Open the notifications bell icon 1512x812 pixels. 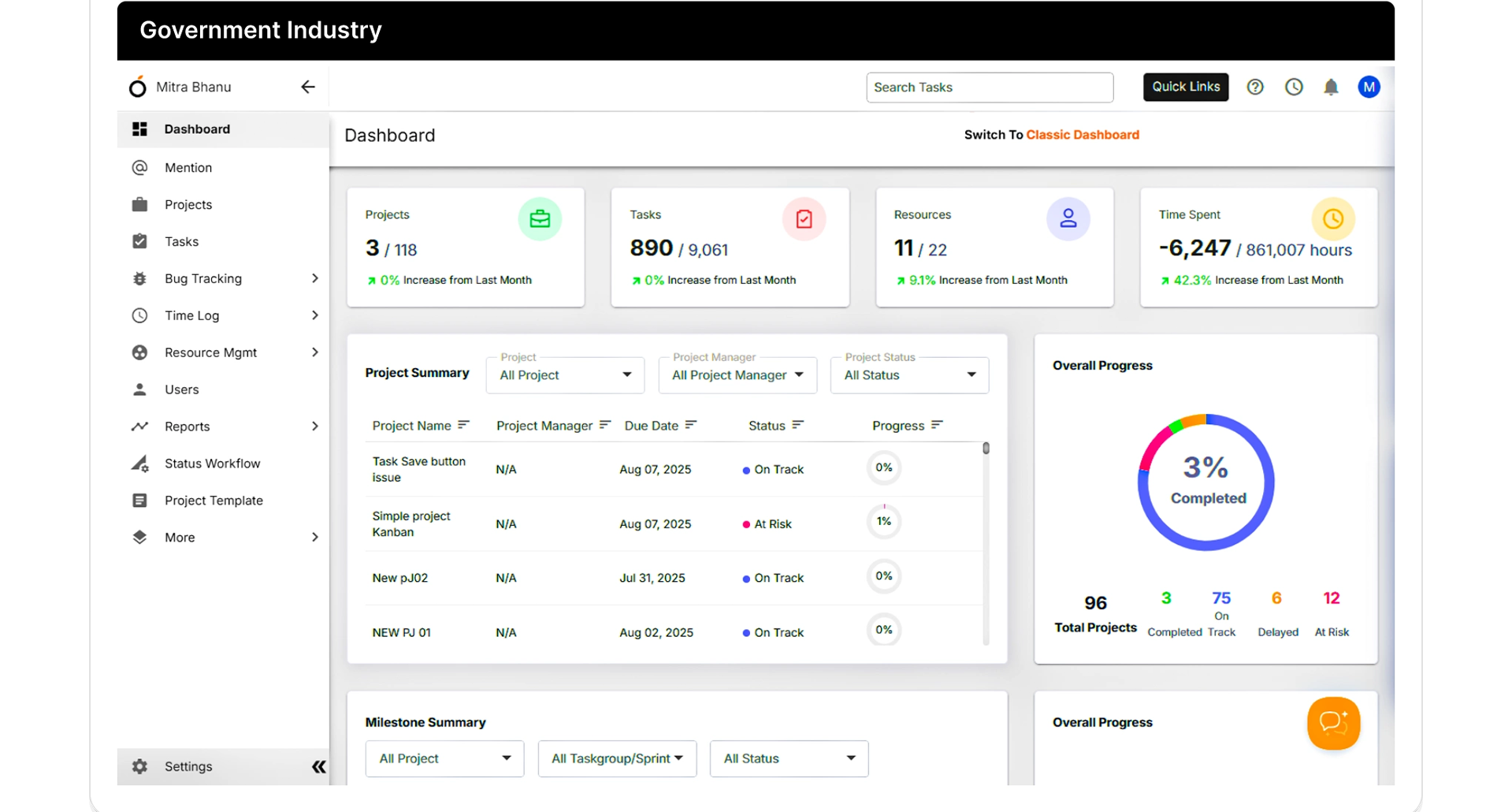(x=1331, y=88)
